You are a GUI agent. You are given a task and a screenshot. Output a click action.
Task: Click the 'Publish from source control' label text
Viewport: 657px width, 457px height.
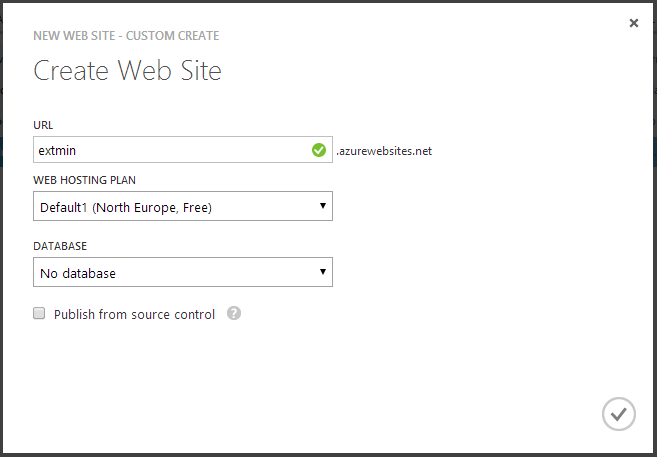pyautogui.click(x=134, y=314)
